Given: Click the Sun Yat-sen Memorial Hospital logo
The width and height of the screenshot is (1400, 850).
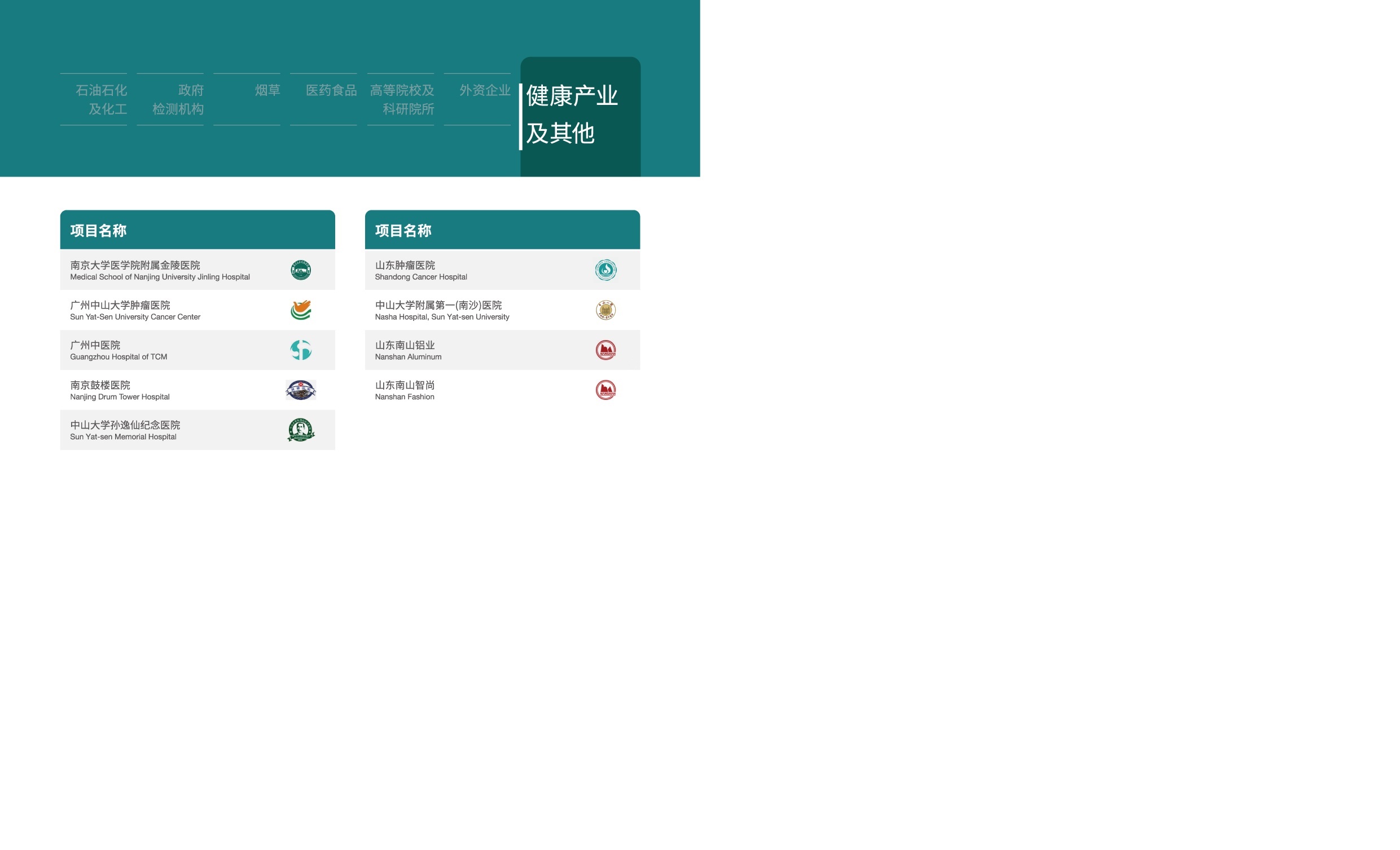Looking at the screenshot, I should coord(301,430).
